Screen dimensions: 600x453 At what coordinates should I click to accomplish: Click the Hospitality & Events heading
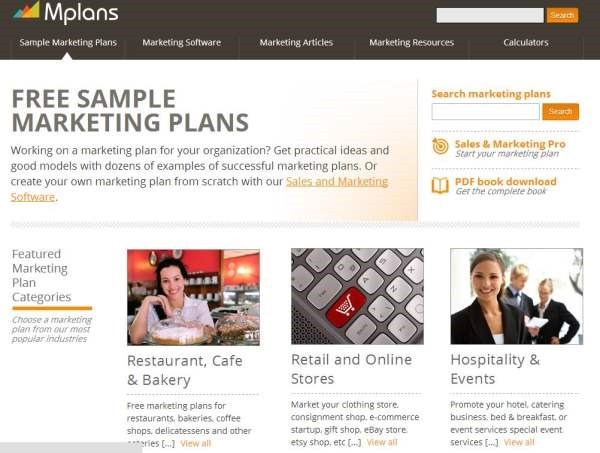pos(495,369)
